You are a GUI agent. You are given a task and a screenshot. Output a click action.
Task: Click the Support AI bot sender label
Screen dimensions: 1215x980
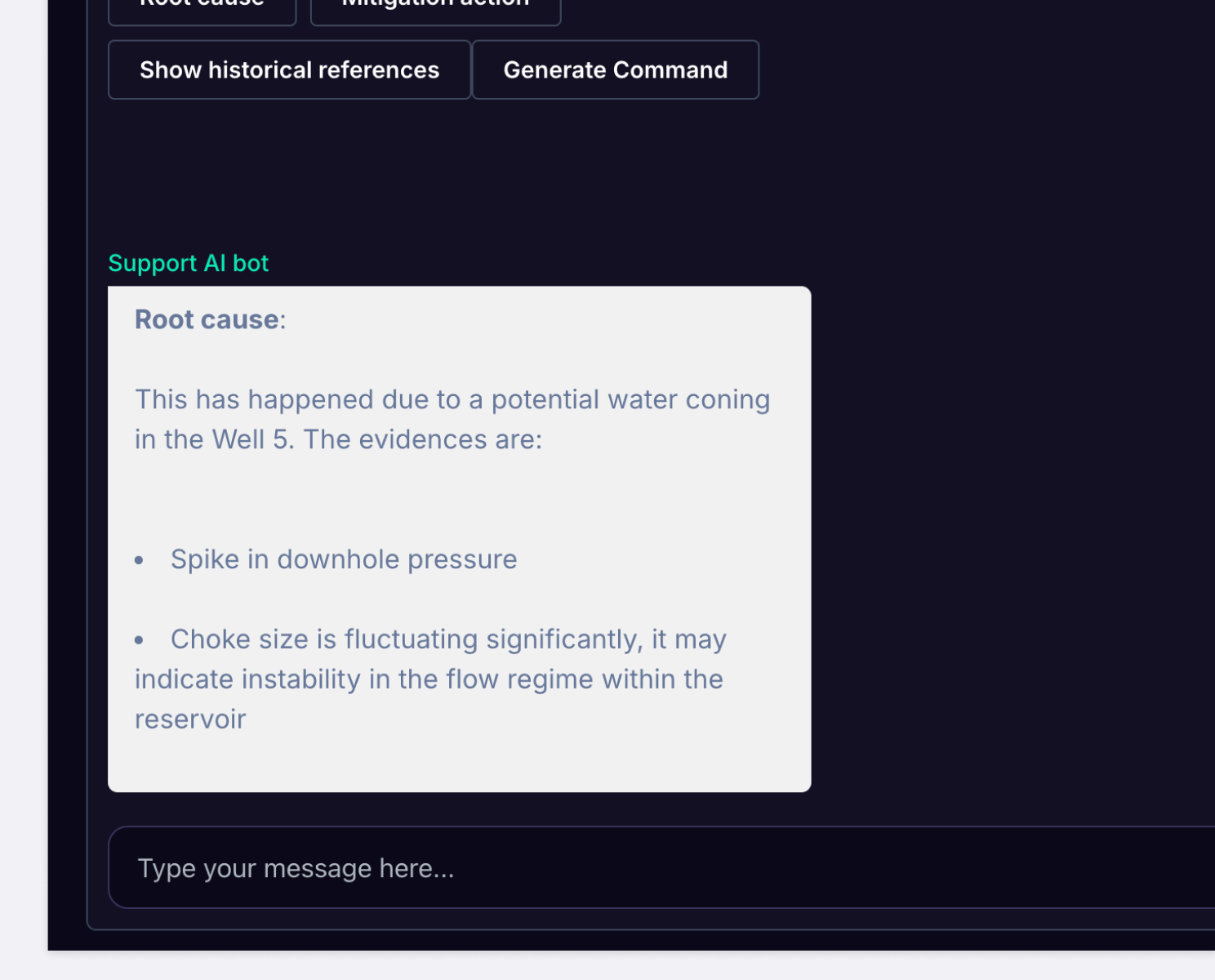pyautogui.click(x=189, y=263)
